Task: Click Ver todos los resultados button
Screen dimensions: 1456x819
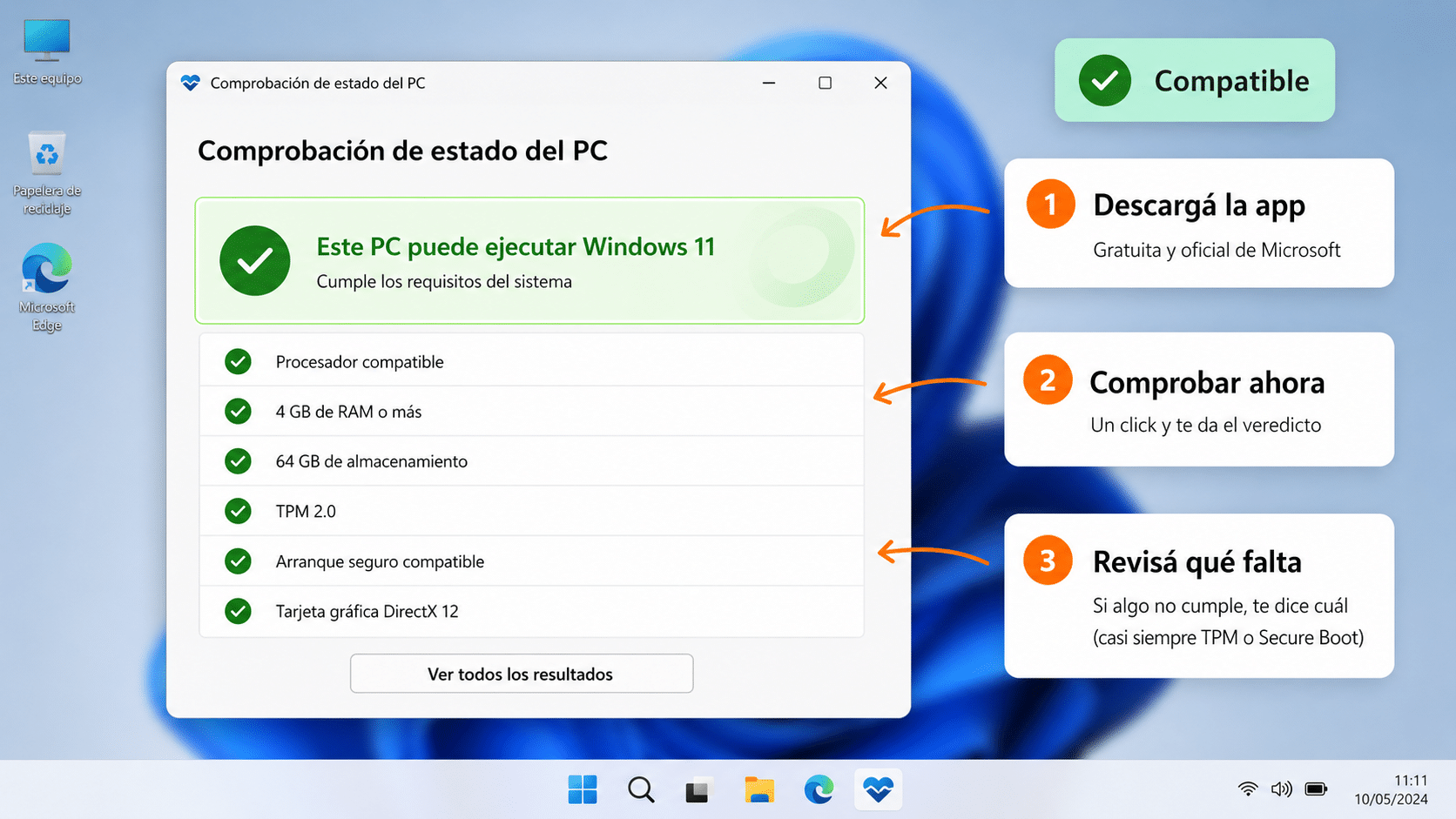Action: click(522, 674)
